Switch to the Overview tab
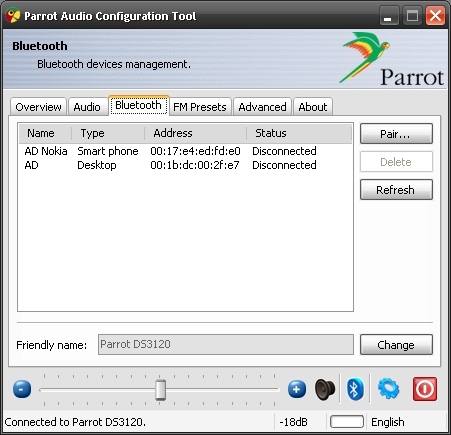This screenshot has height=435, width=451. (x=38, y=107)
